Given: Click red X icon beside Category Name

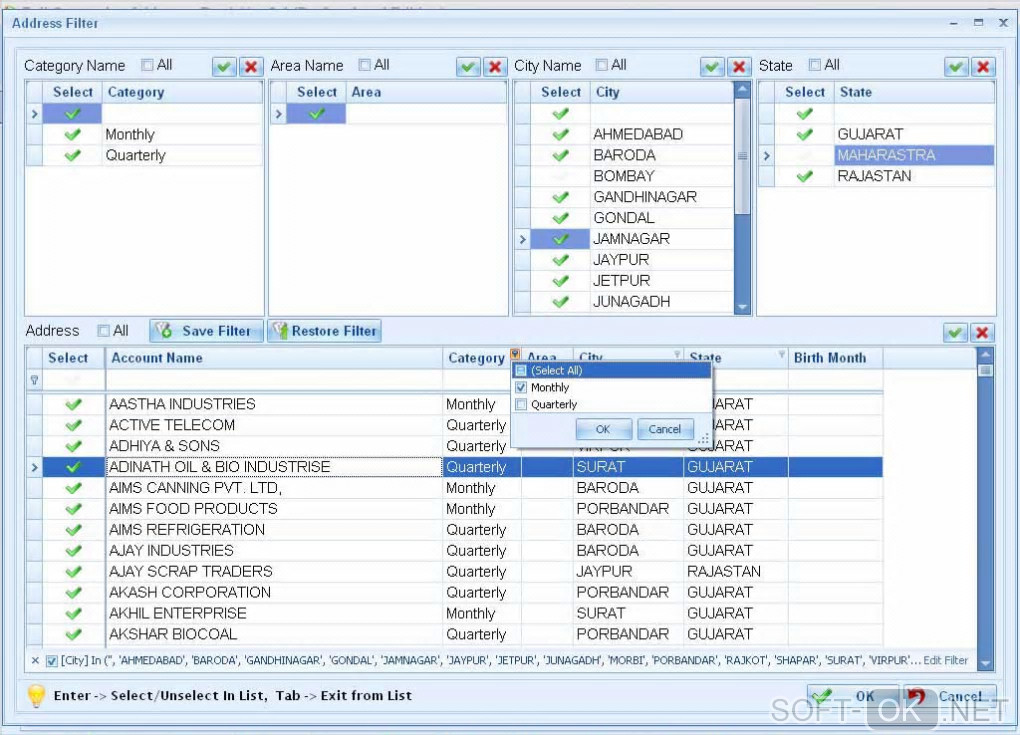Looking at the screenshot, I should (251, 67).
